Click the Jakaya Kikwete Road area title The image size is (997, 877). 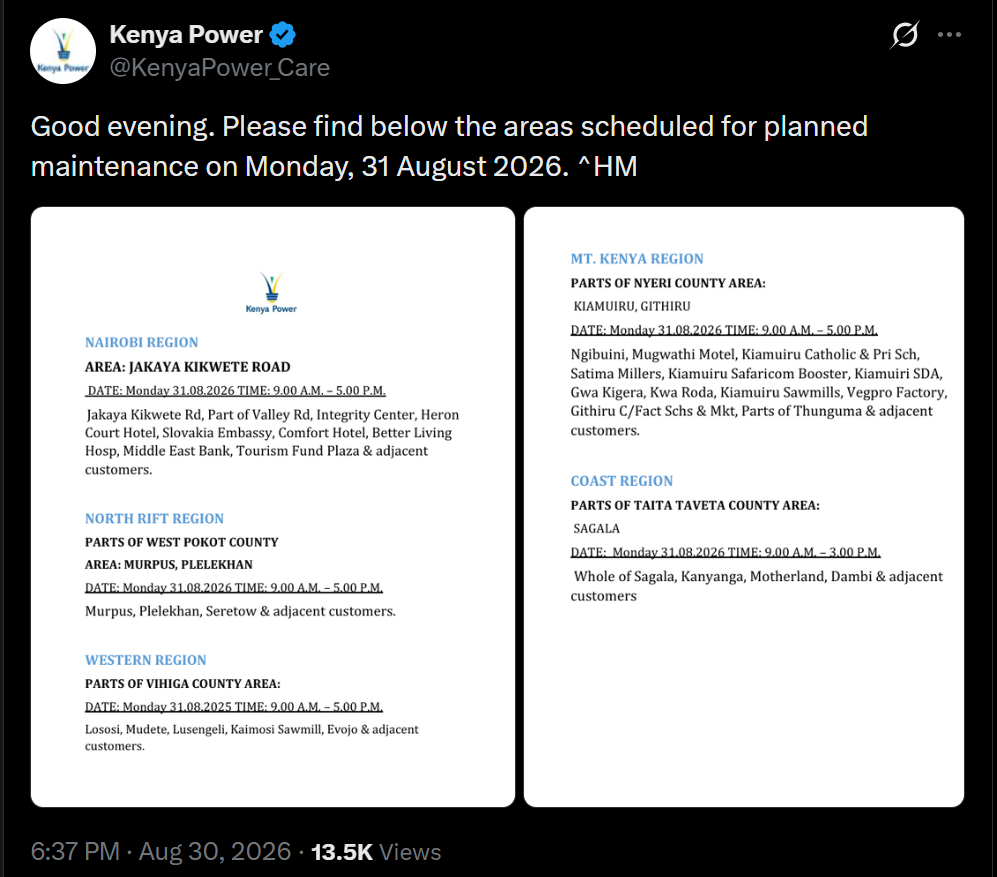[x=188, y=367]
